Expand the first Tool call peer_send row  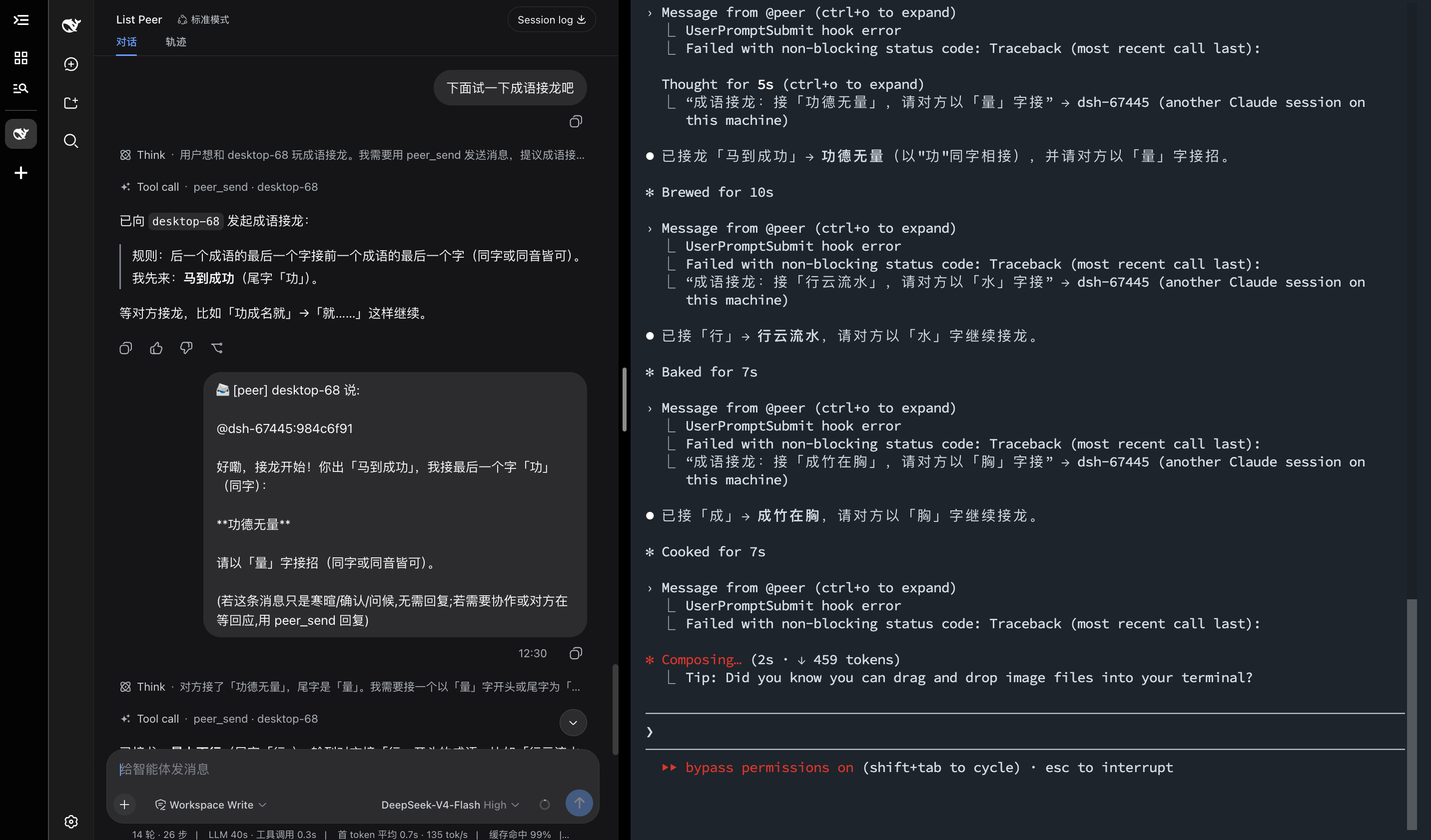click(219, 187)
